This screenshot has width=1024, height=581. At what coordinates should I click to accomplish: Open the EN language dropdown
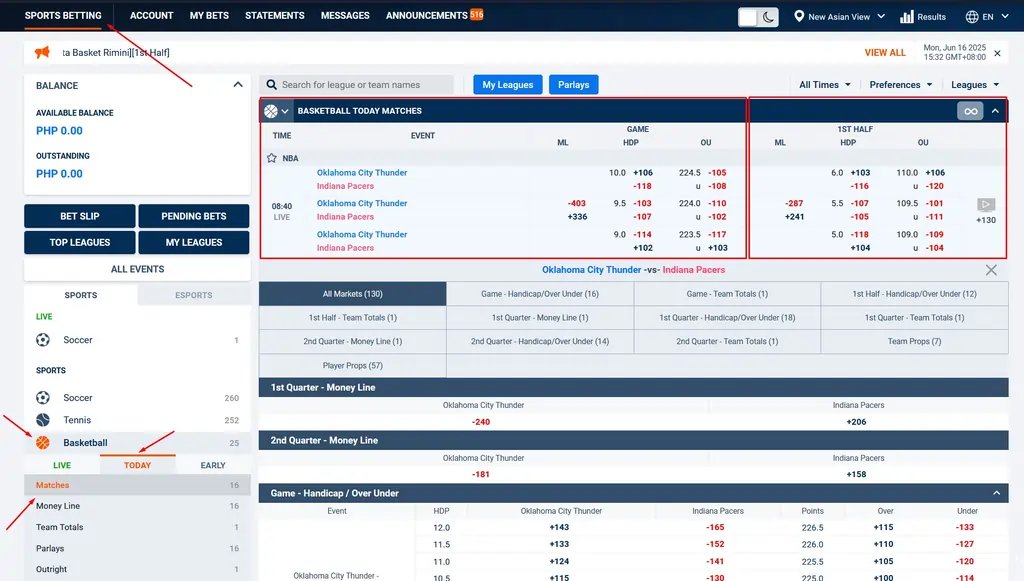pyautogui.click(x=995, y=17)
